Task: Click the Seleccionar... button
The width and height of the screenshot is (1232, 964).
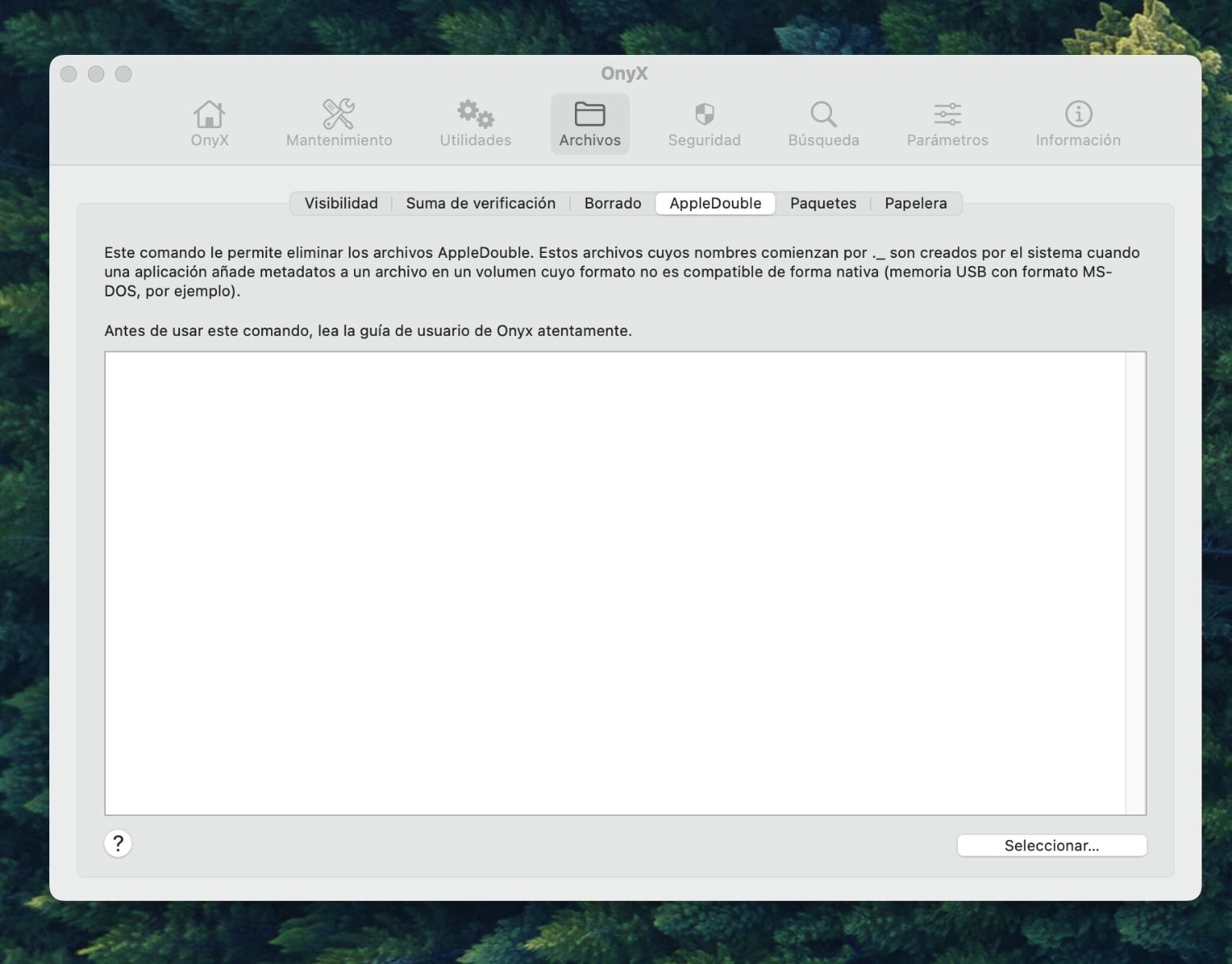Action: pyautogui.click(x=1051, y=846)
